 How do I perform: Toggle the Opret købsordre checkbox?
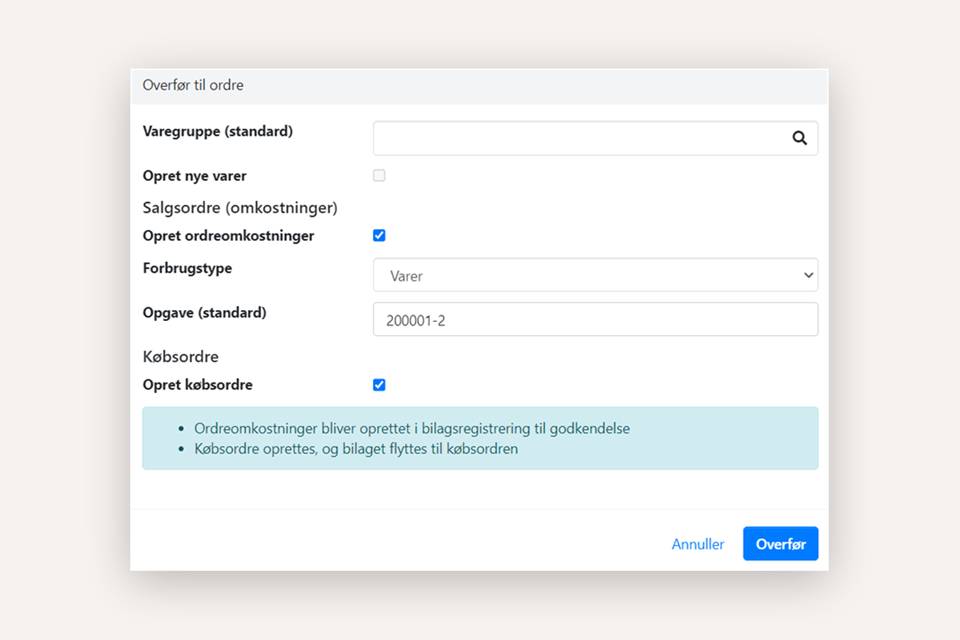tap(379, 385)
